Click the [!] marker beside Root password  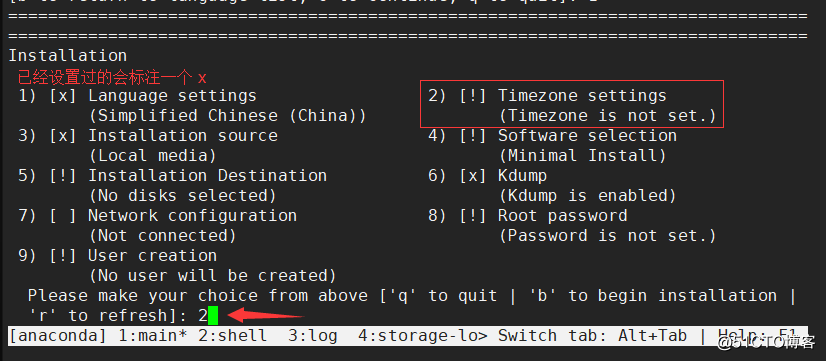point(473,216)
